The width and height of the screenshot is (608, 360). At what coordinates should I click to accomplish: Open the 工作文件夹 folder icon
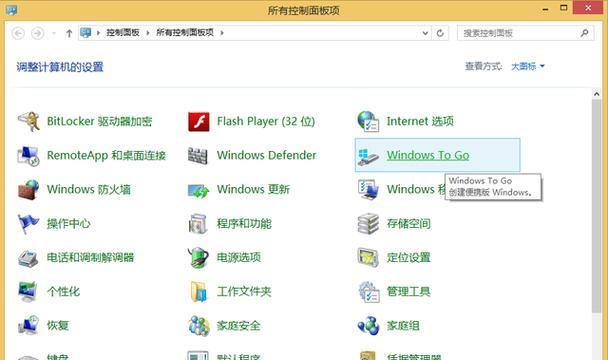[199, 292]
